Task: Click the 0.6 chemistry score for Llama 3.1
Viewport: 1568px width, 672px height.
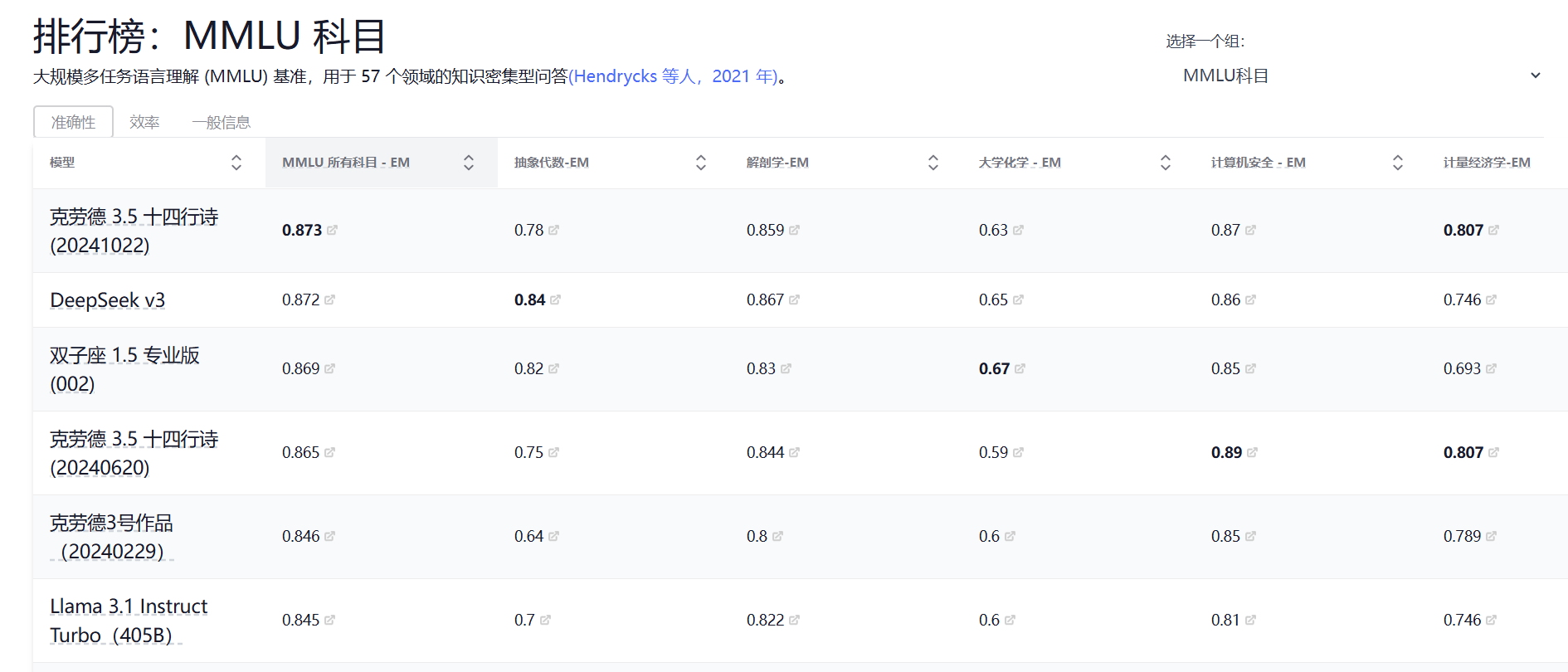Action: [989, 620]
